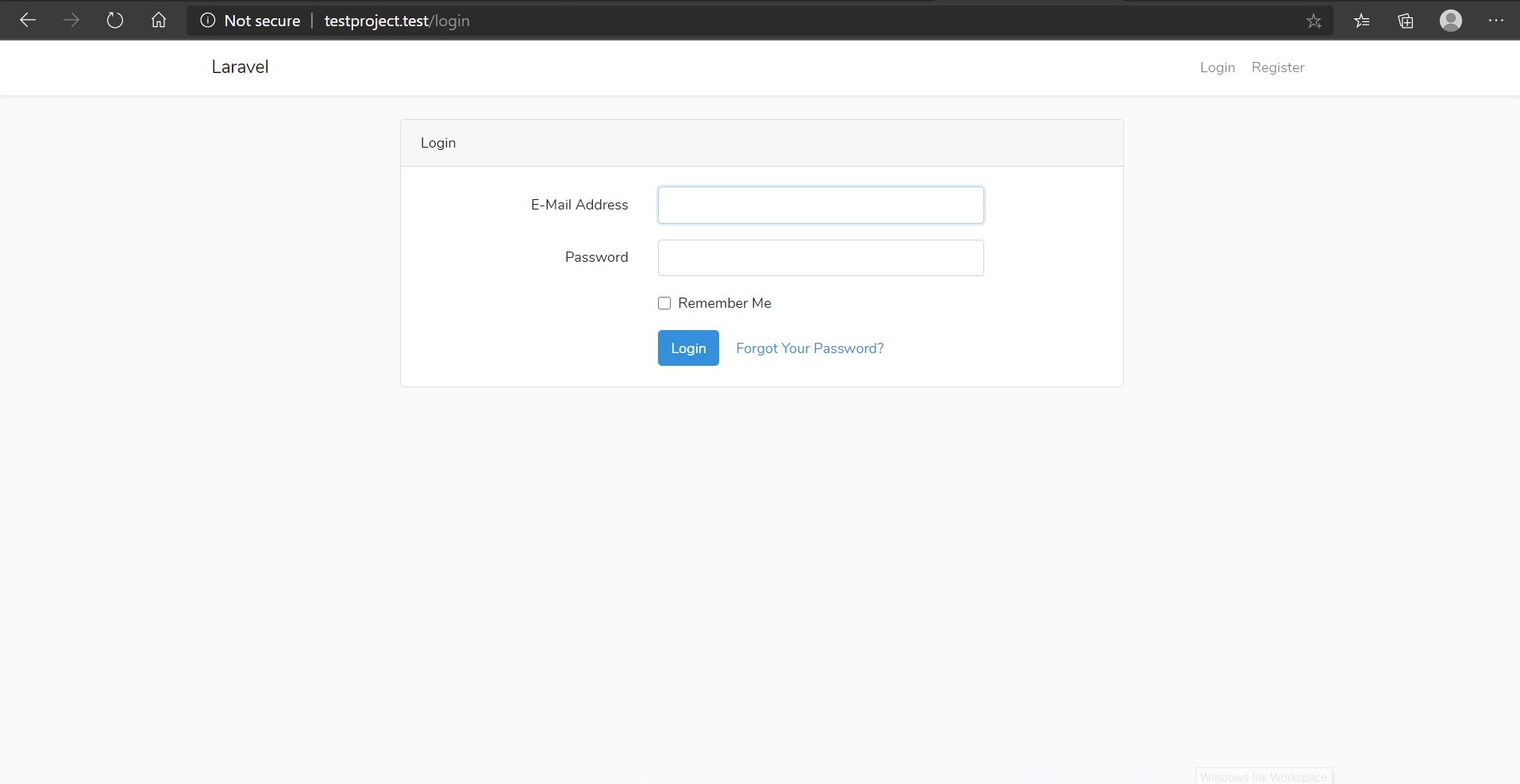The height and width of the screenshot is (784, 1520).
Task: Click the Password field label
Action: (x=596, y=257)
